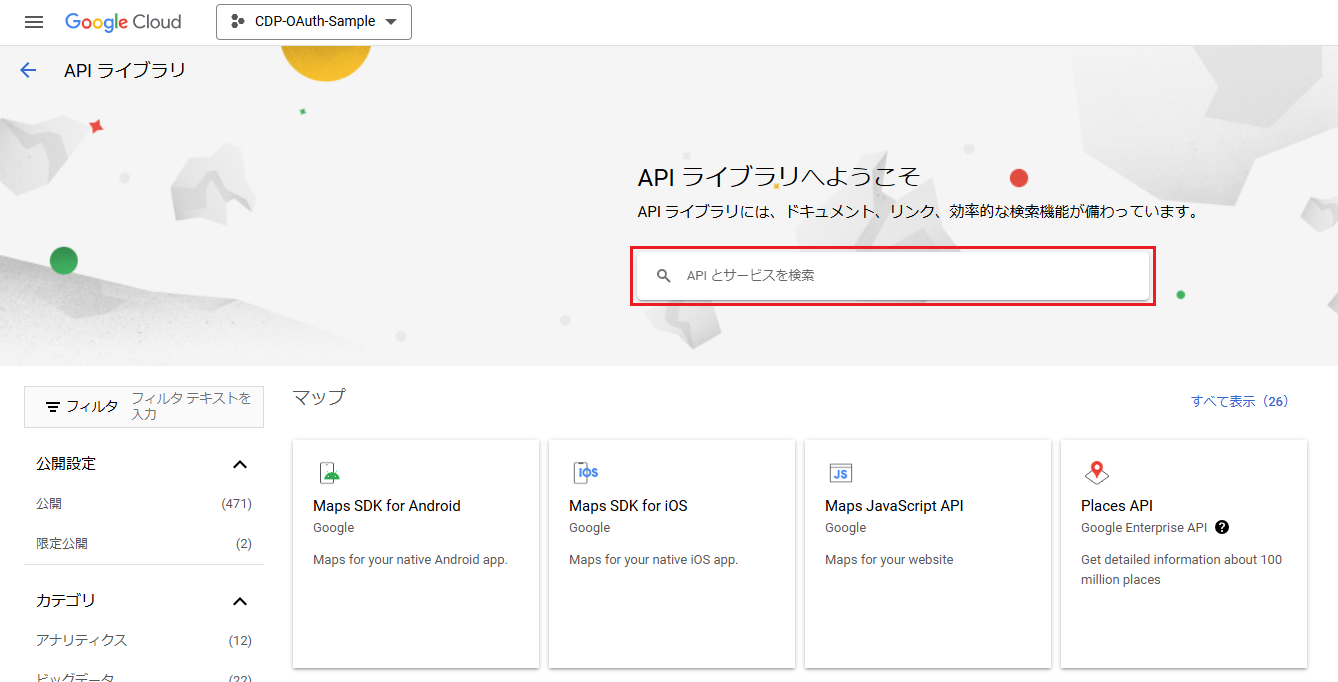Click the search magnifier icon
This screenshot has height=682, width=1338.
click(x=663, y=276)
